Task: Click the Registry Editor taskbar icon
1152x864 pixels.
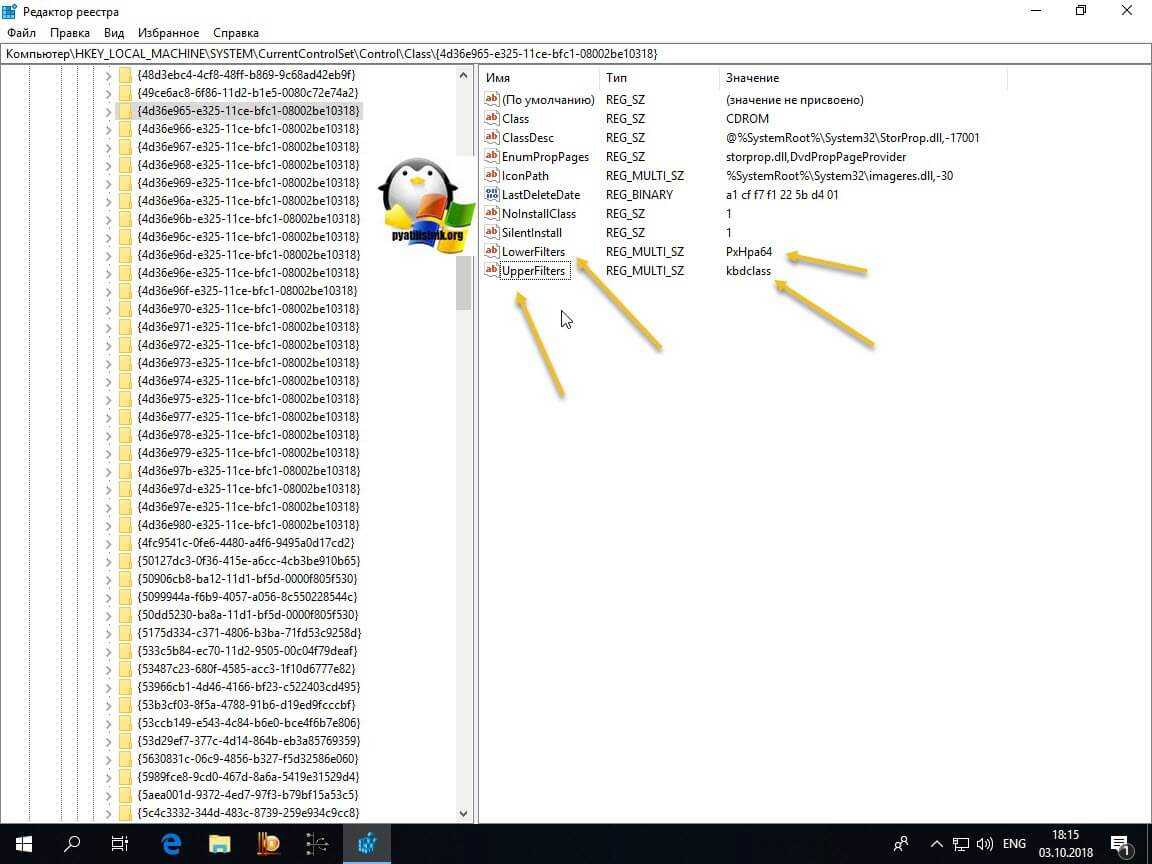Action: pos(366,843)
